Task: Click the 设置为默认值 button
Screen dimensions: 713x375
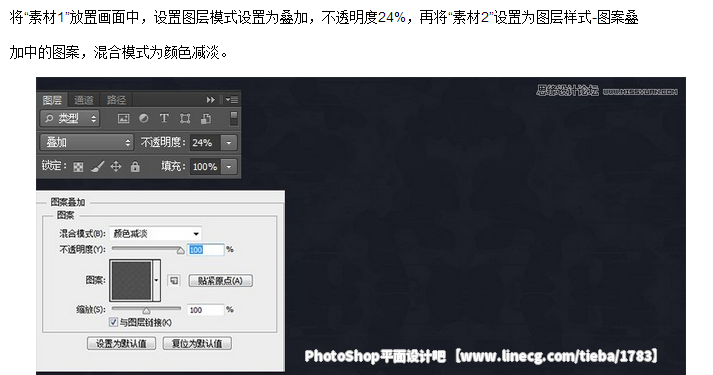Action: (x=121, y=343)
